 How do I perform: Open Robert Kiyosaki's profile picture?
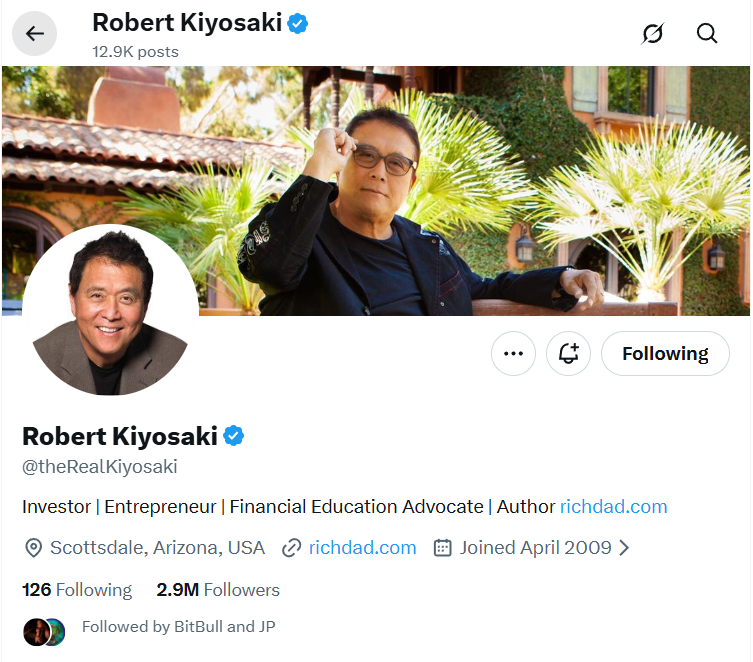coord(110,310)
